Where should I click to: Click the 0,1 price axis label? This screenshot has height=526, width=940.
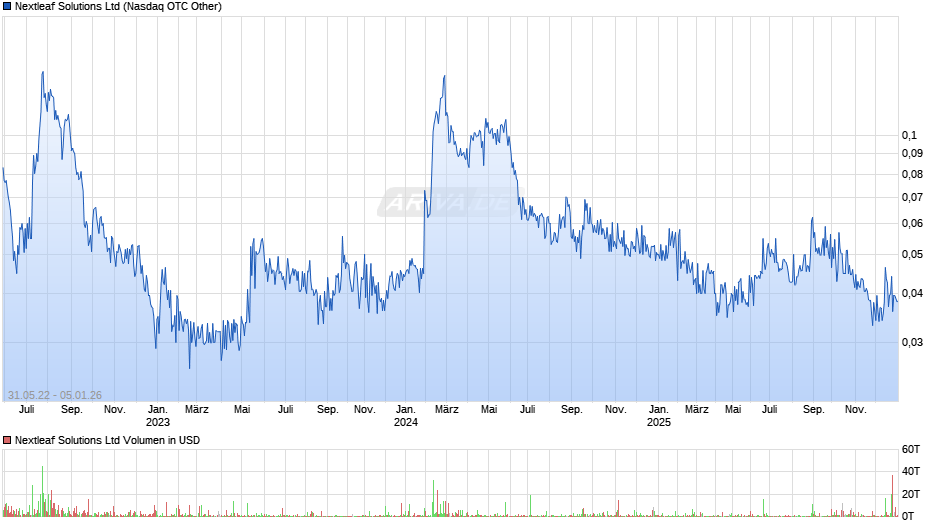click(x=909, y=136)
